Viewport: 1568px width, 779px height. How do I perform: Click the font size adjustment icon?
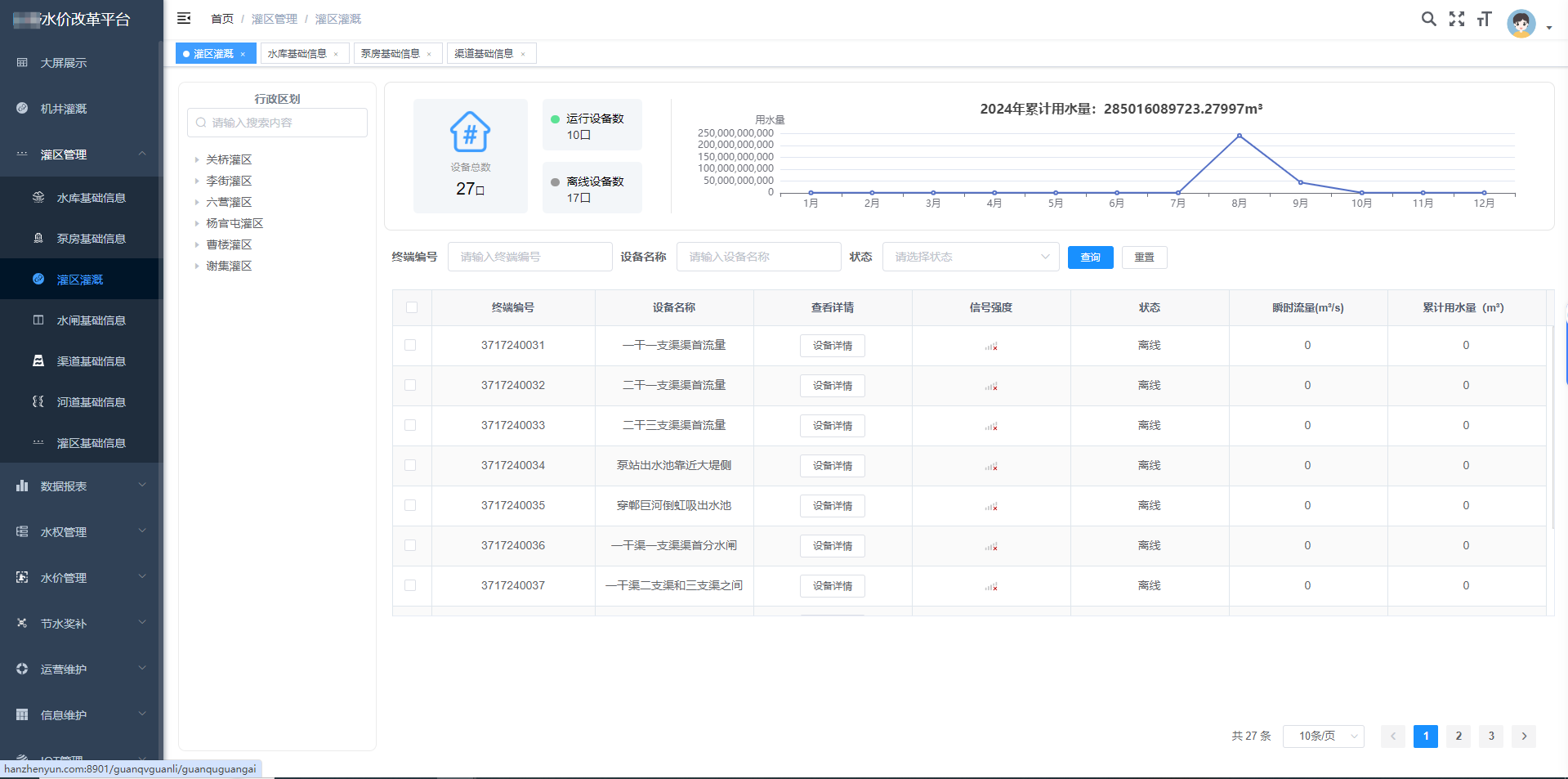pos(1484,18)
